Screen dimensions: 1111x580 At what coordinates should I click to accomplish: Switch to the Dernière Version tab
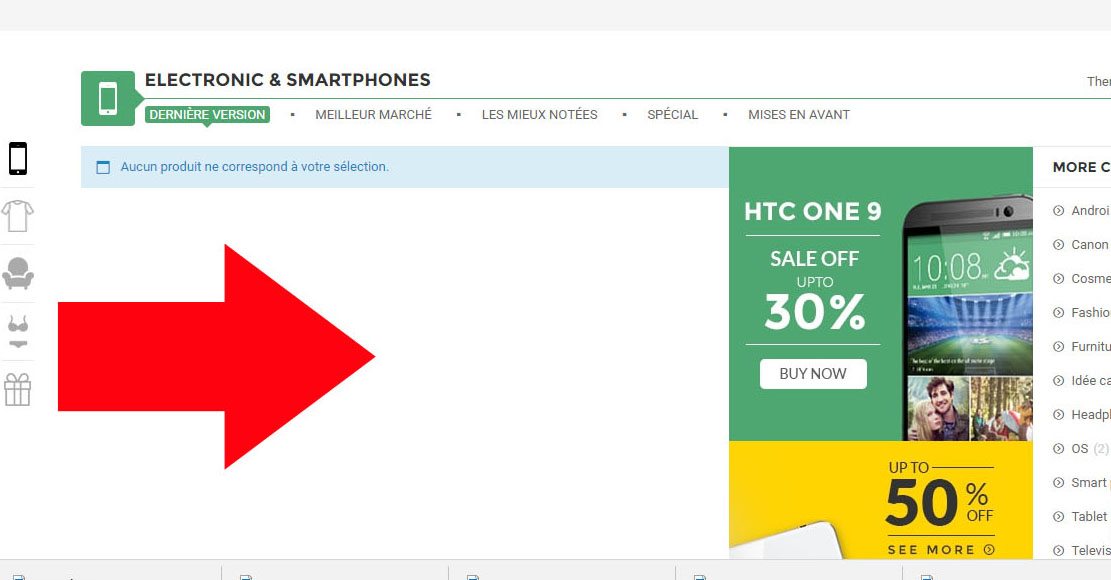tap(208, 115)
